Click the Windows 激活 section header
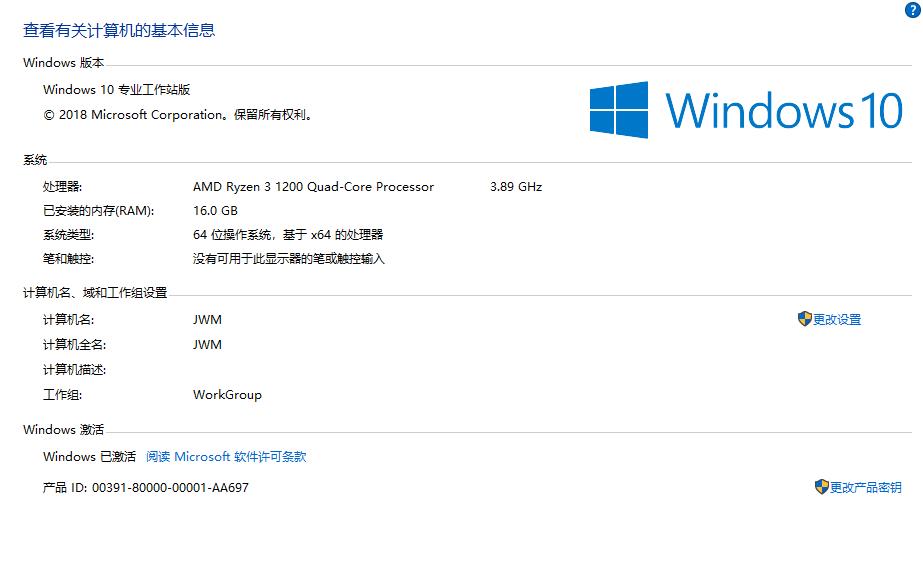The height and width of the screenshot is (567, 923). pos(63,430)
